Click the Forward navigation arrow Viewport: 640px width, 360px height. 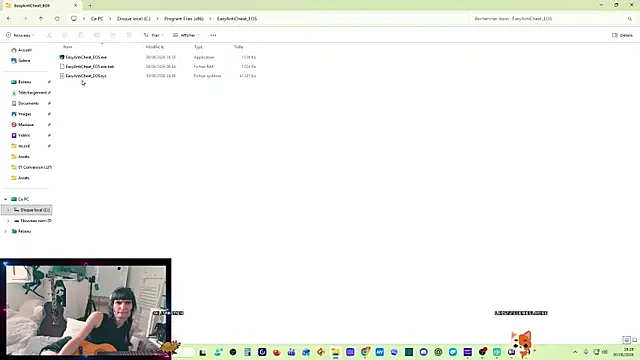pos(24,18)
